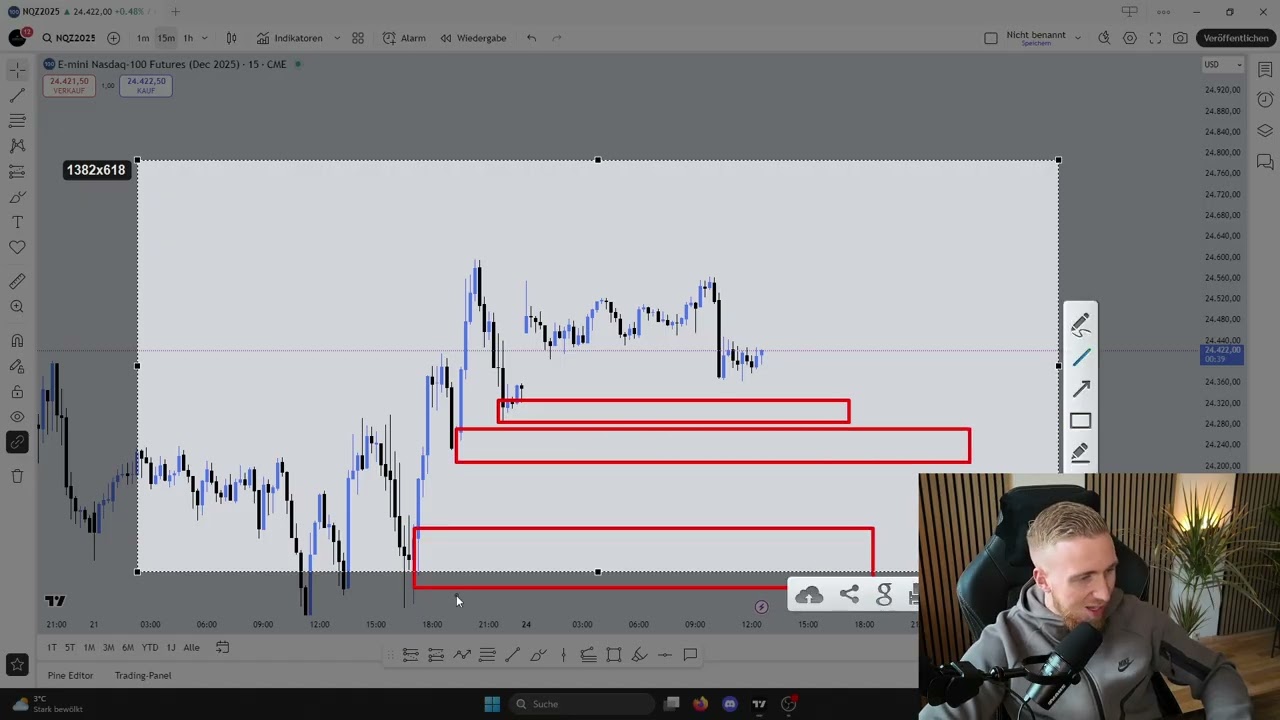Select the brush drawing tool
This screenshot has width=1280, height=720.
[x=17, y=197]
